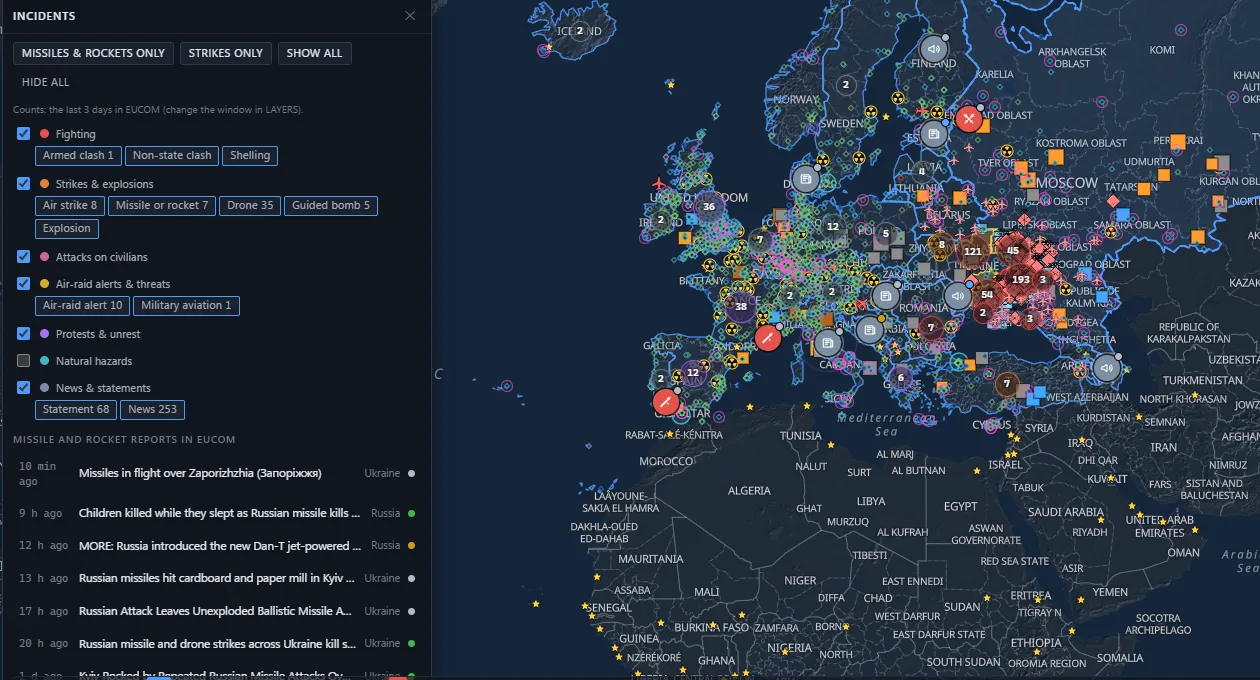Toggle the News 253 chip
The height and width of the screenshot is (680, 1260).
(152, 409)
